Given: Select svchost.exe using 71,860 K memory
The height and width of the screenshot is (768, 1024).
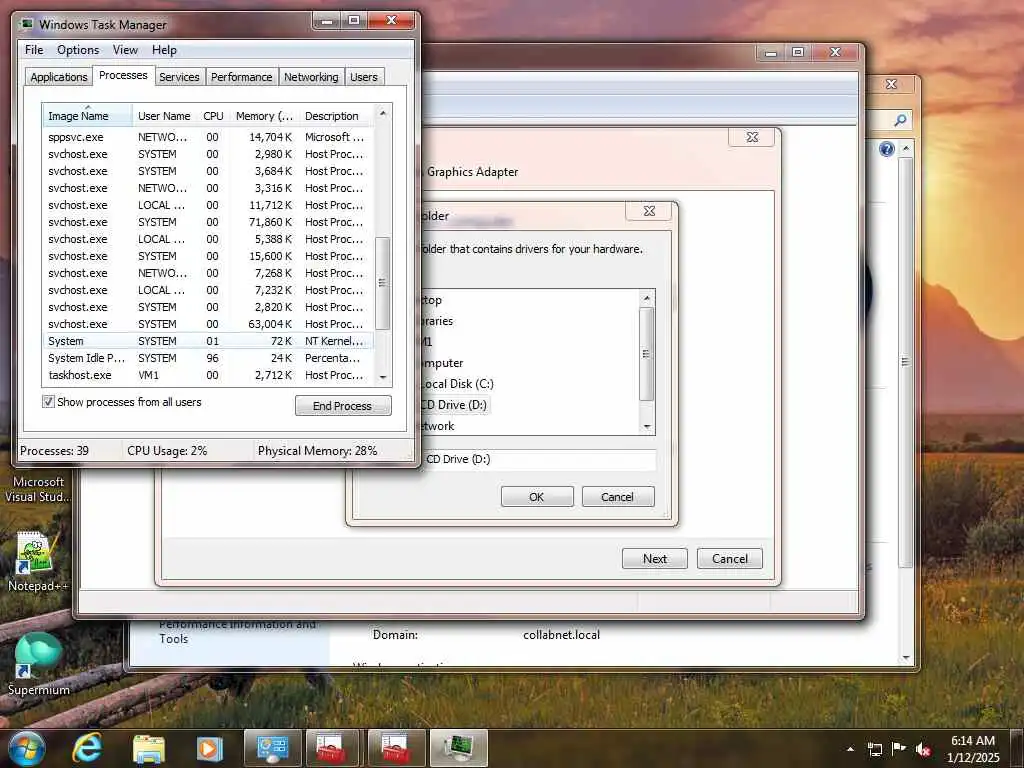Looking at the screenshot, I should (x=208, y=222).
